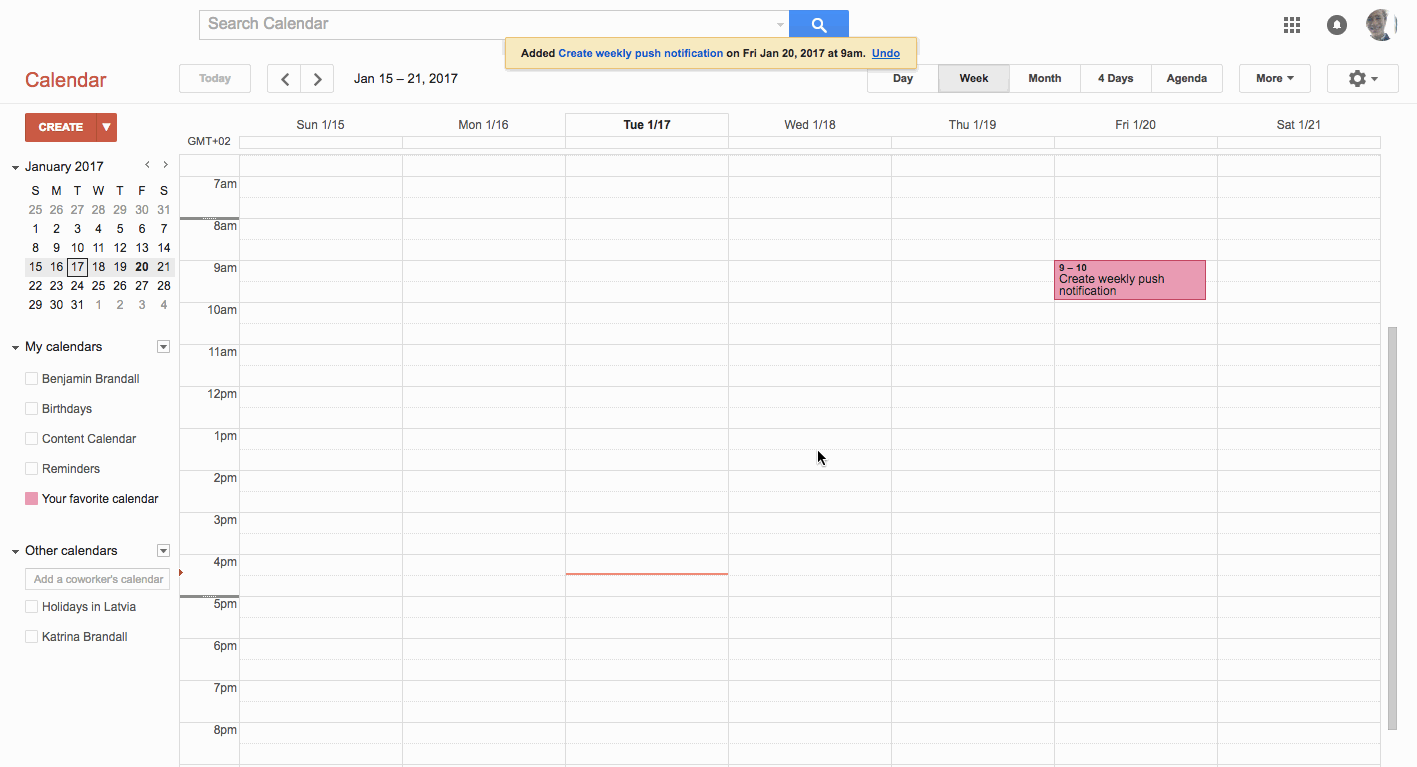Viewport: 1417px width, 767px height.
Task: Go to previous week with left arrow
Action: coord(285,79)
